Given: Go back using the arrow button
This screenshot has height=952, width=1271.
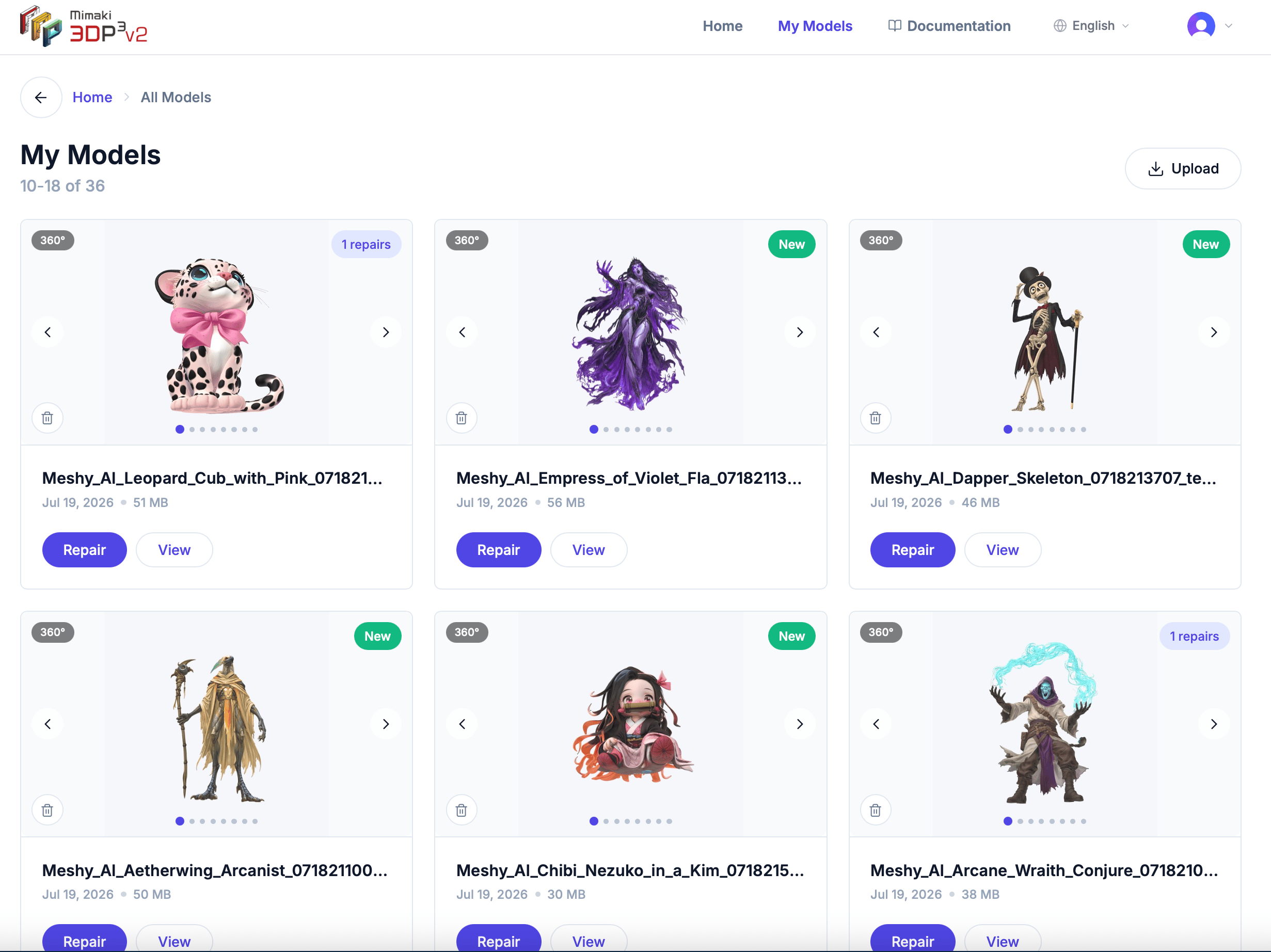Looking at the screenshot, I should click(41, 97).
